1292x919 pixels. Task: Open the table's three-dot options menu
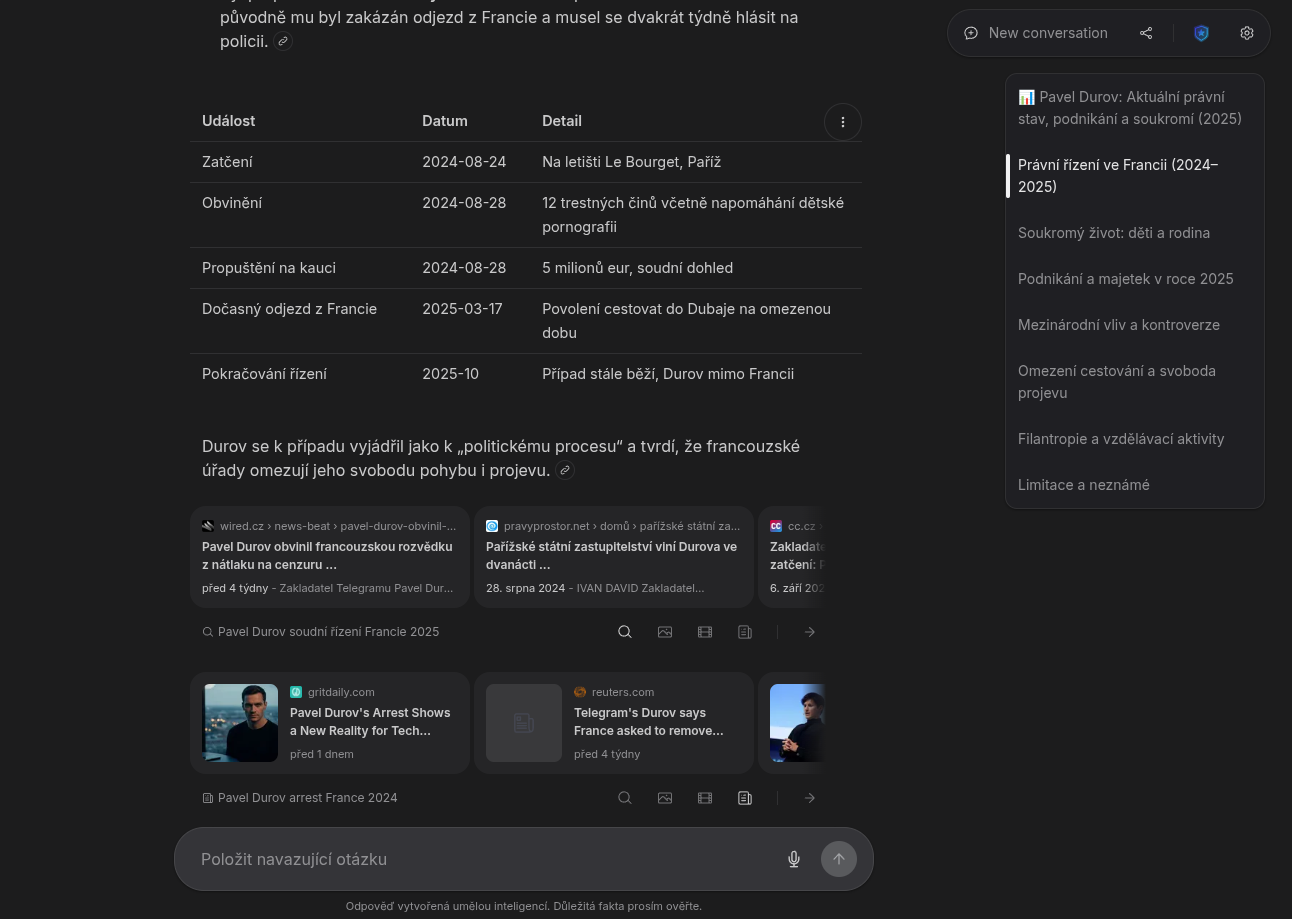point(843,122)
